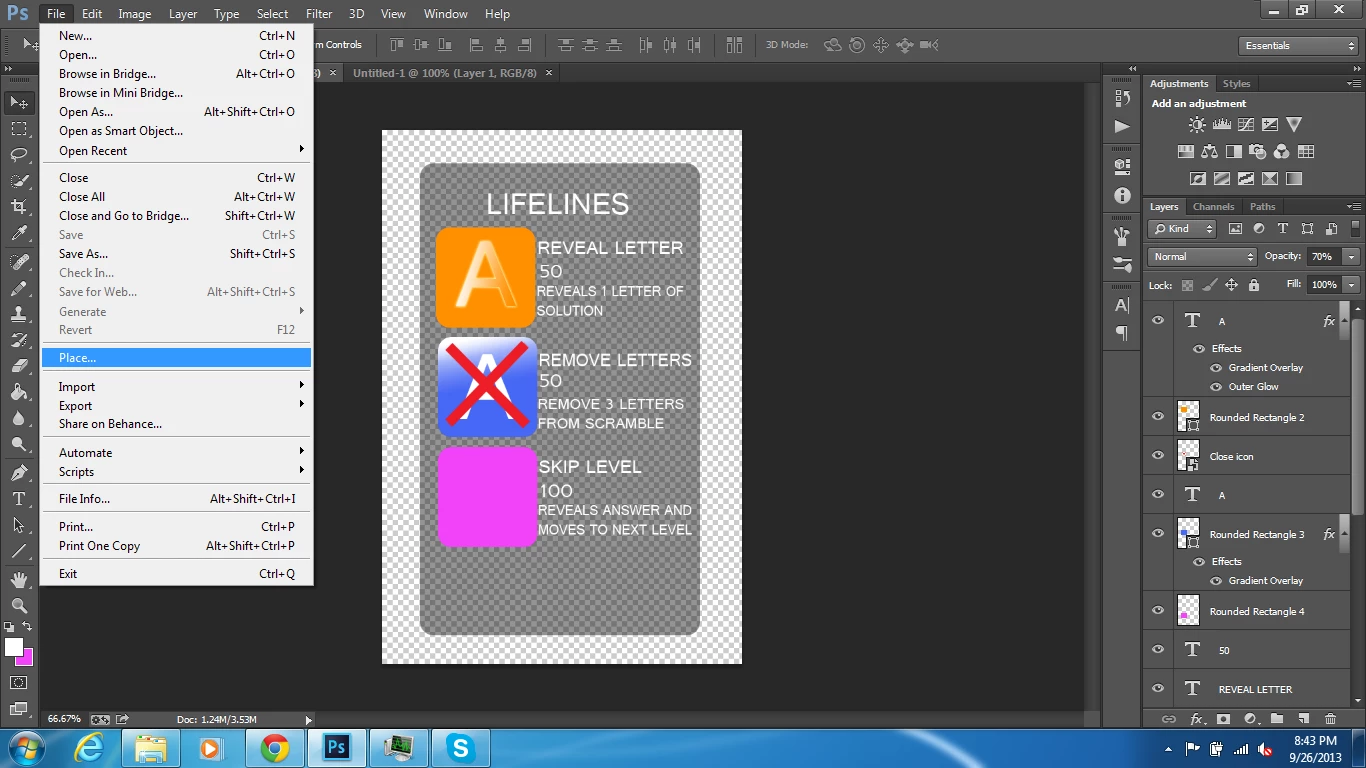Open the Fill slider dropdown arrow
The width and height of the screenshot is (1366, 768).
coord(1352,285)
